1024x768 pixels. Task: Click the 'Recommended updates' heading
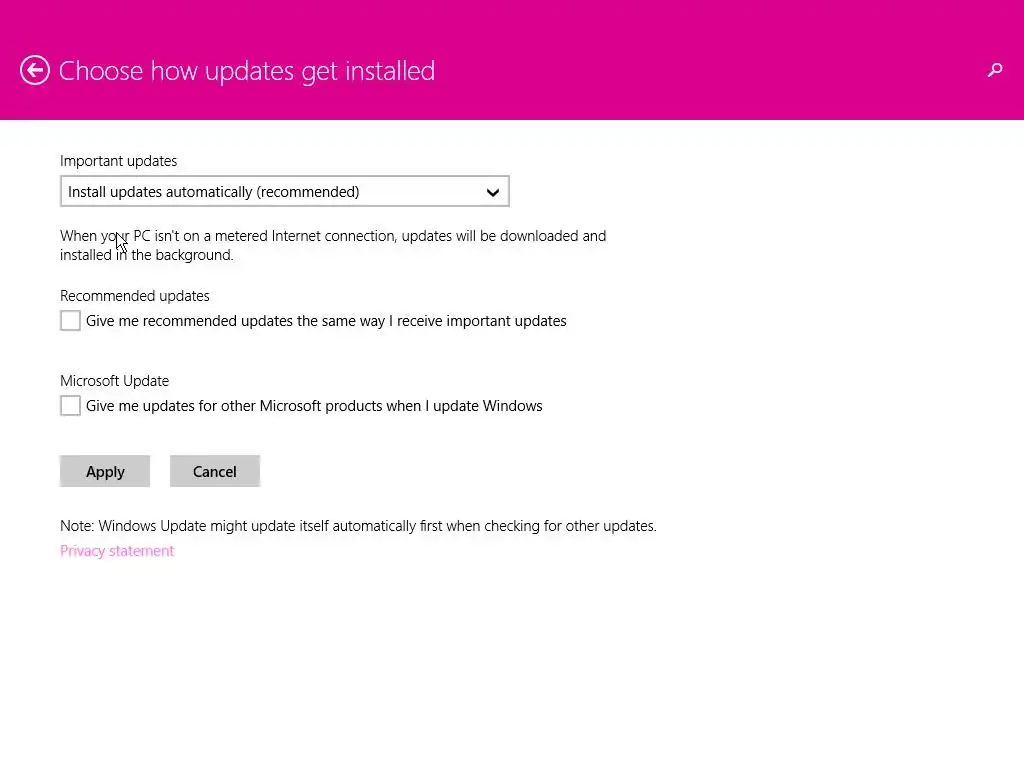tap(135, 296)
